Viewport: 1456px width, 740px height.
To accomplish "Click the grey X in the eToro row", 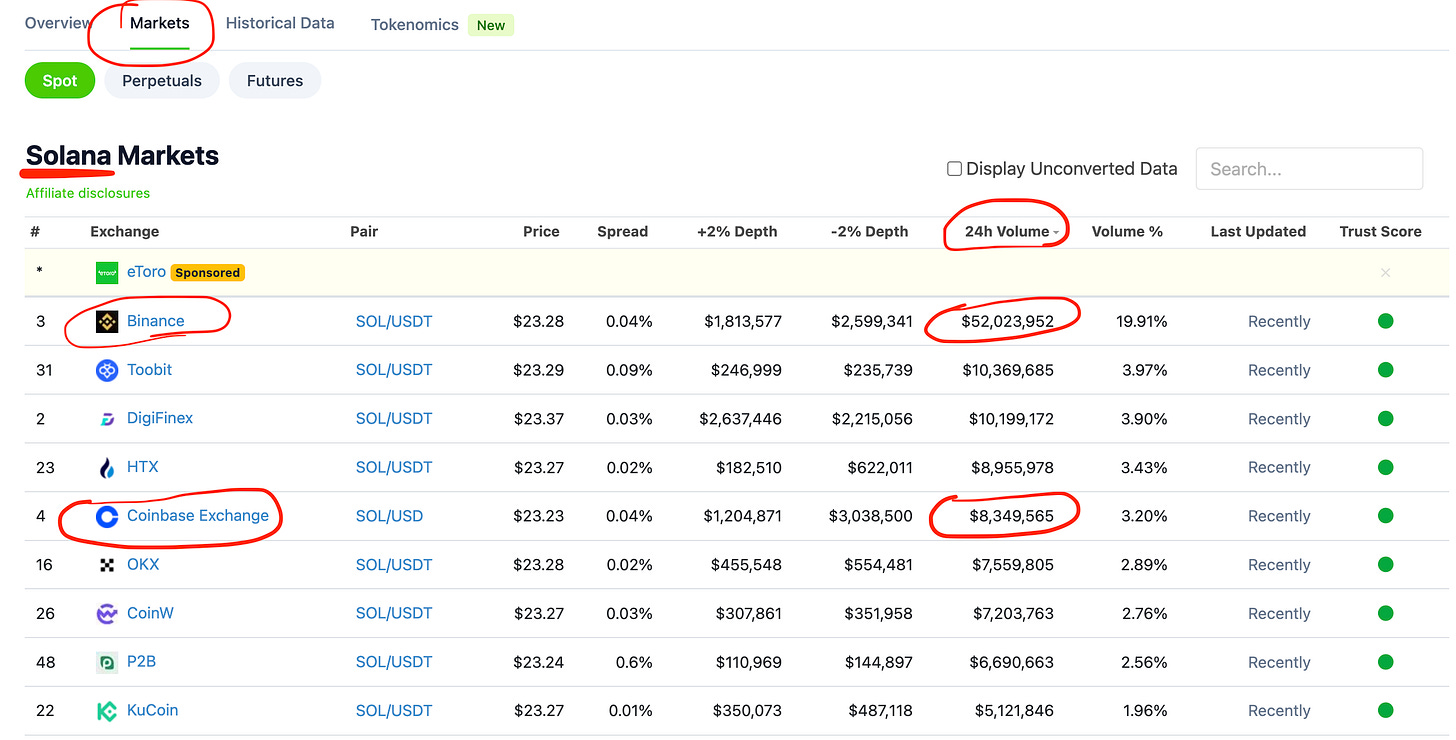I will pyautogui.click(x=1385, y=272).
